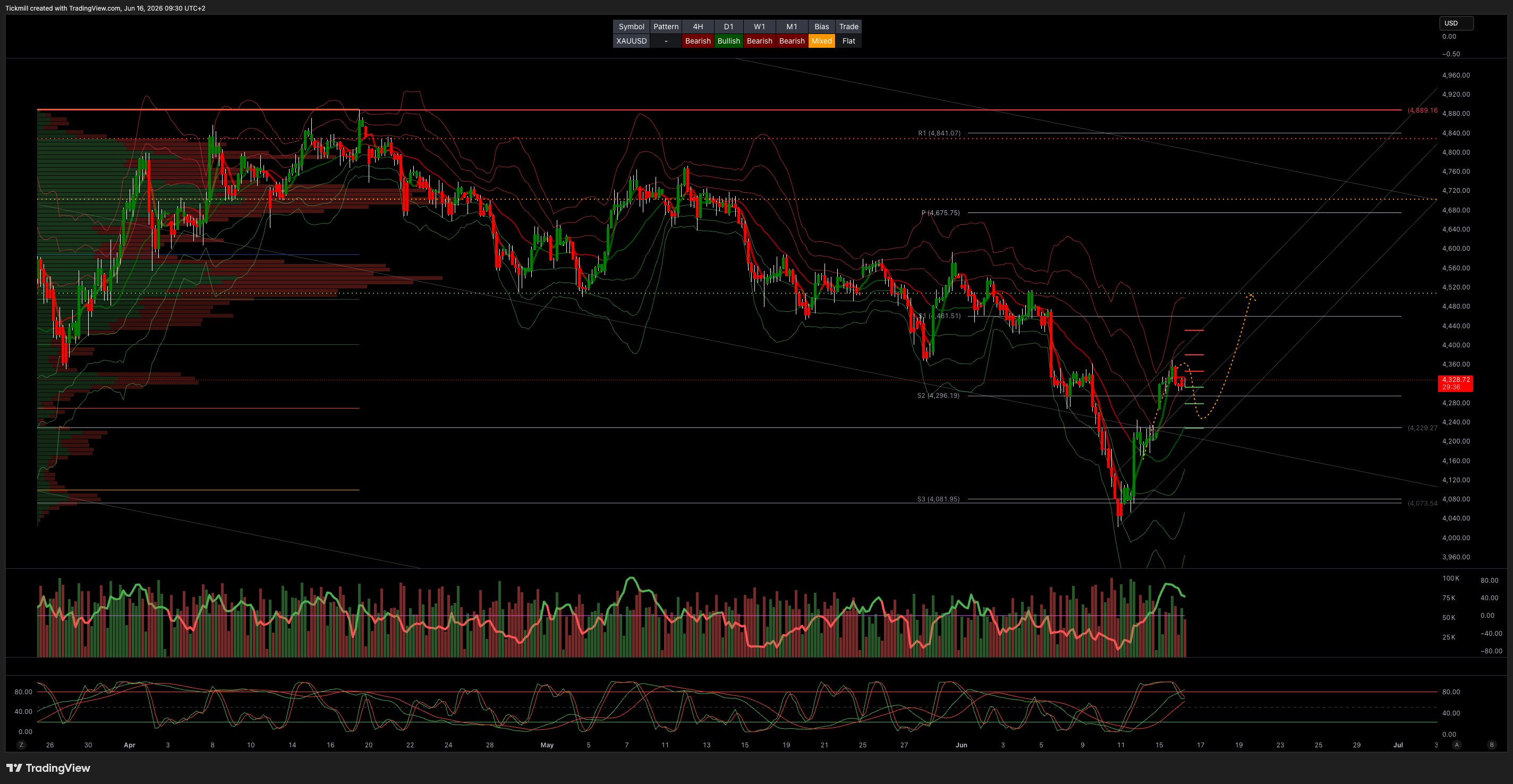Image resolution: width=1513 pixels, height=784 pixels.
Task: Click the Z timezone icon on time axis
Action: coord(22,745)
